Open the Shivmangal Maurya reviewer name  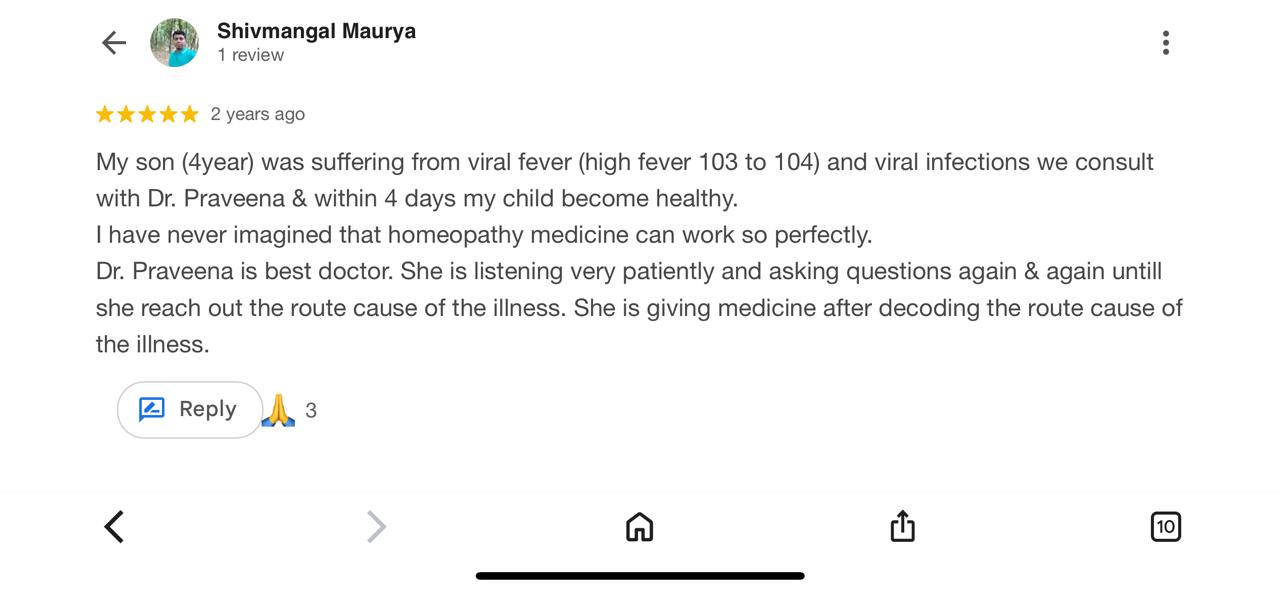pyautogui.click(x=316, y=31)
